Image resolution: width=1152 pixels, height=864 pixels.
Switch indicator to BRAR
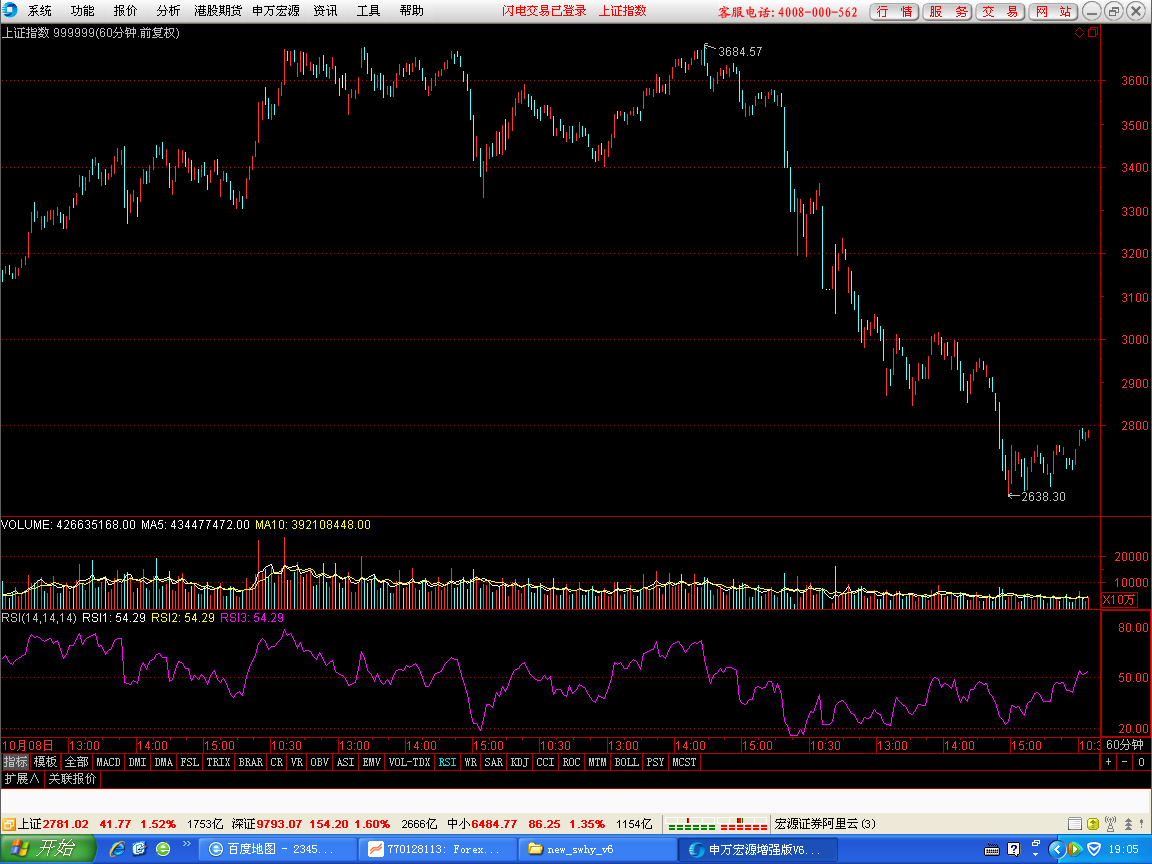(251, 762)
